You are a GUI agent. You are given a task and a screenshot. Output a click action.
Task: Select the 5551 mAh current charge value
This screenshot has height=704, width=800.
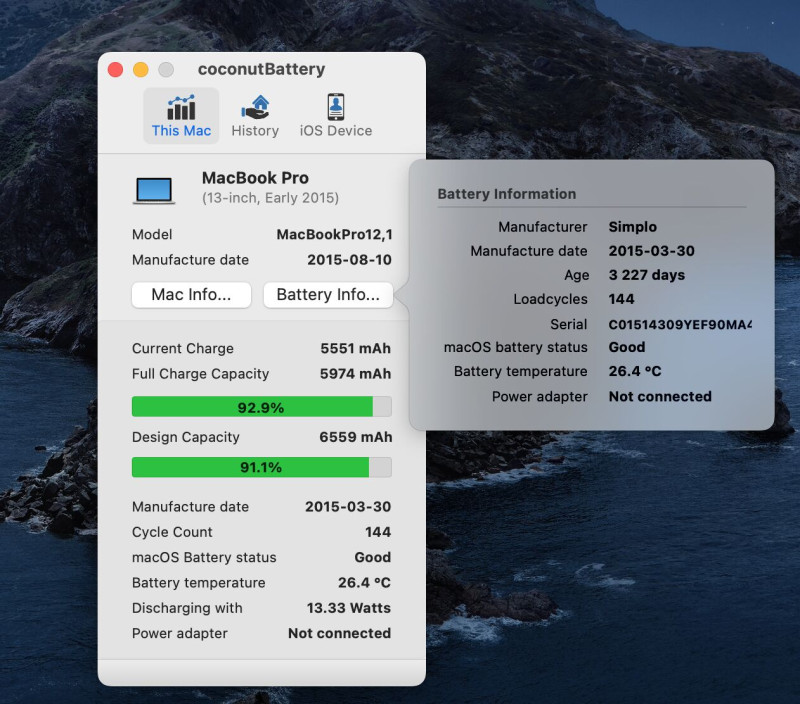(x=356, y=348)
